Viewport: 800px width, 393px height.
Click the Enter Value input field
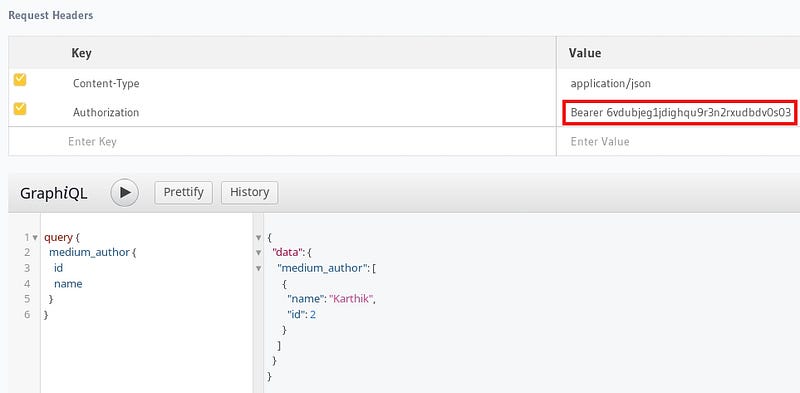pyautogui.click(x=678, y=141)
